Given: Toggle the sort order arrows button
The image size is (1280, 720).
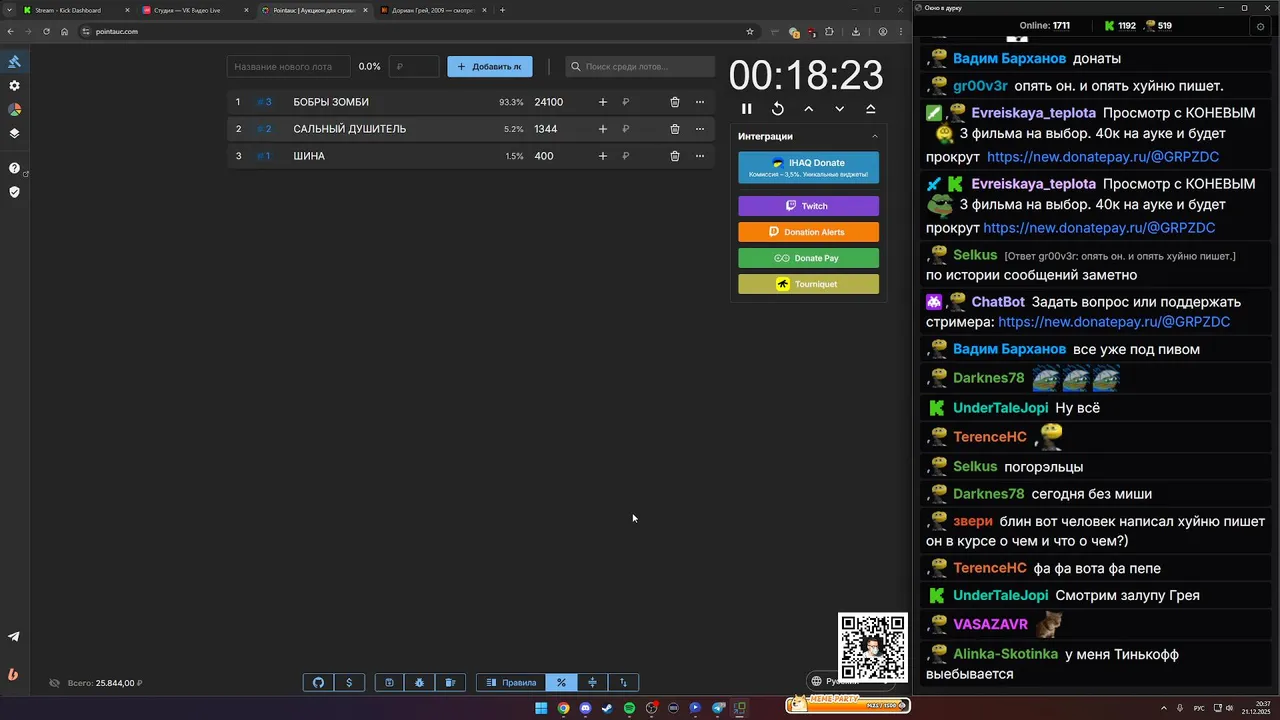Looking at the screenshot, I should [623, 683].
